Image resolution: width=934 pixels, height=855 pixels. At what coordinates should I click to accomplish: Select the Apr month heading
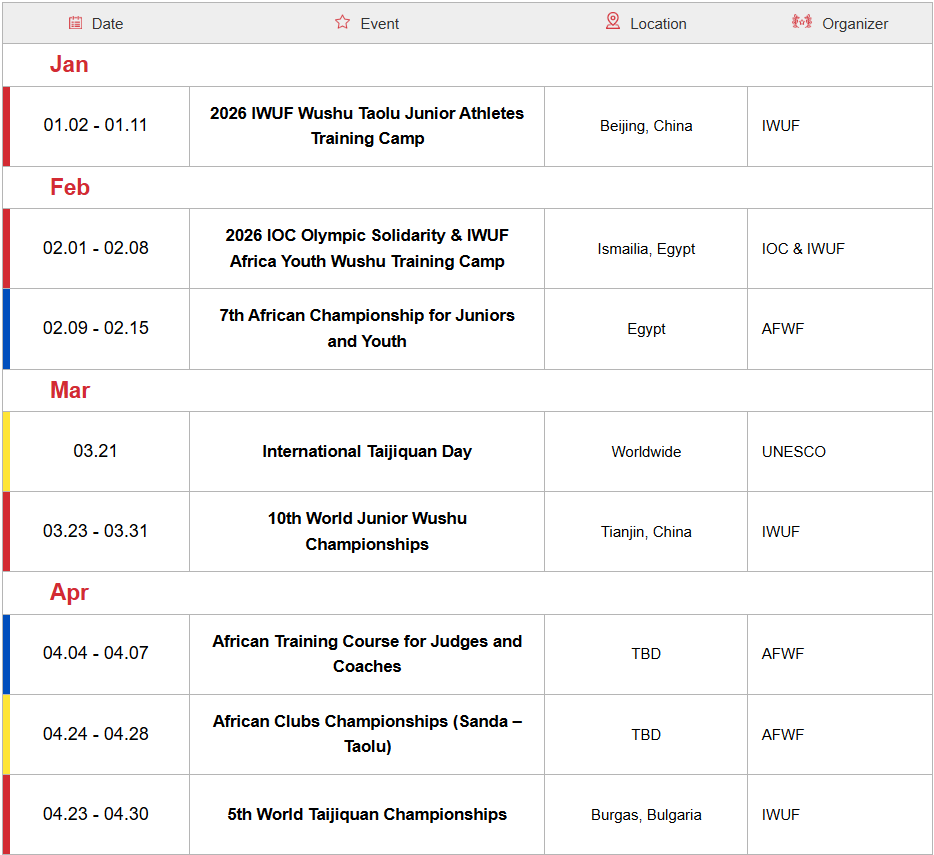click(x=70, y=593)
